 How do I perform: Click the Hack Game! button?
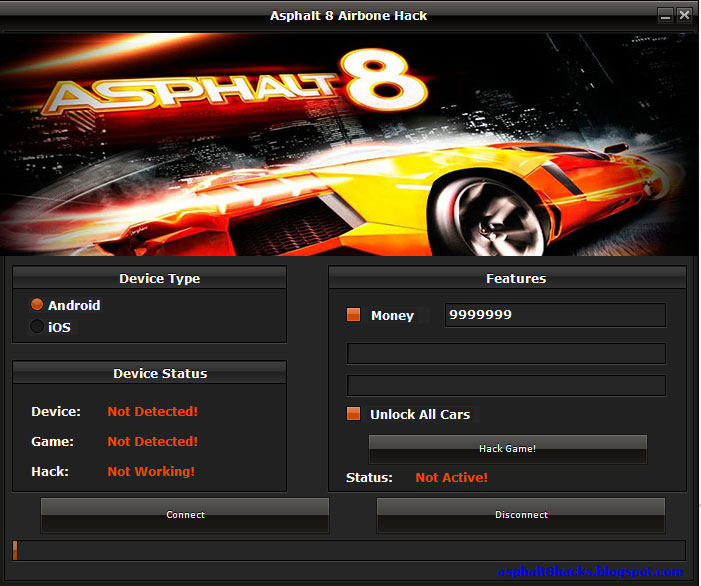point(508,449)
